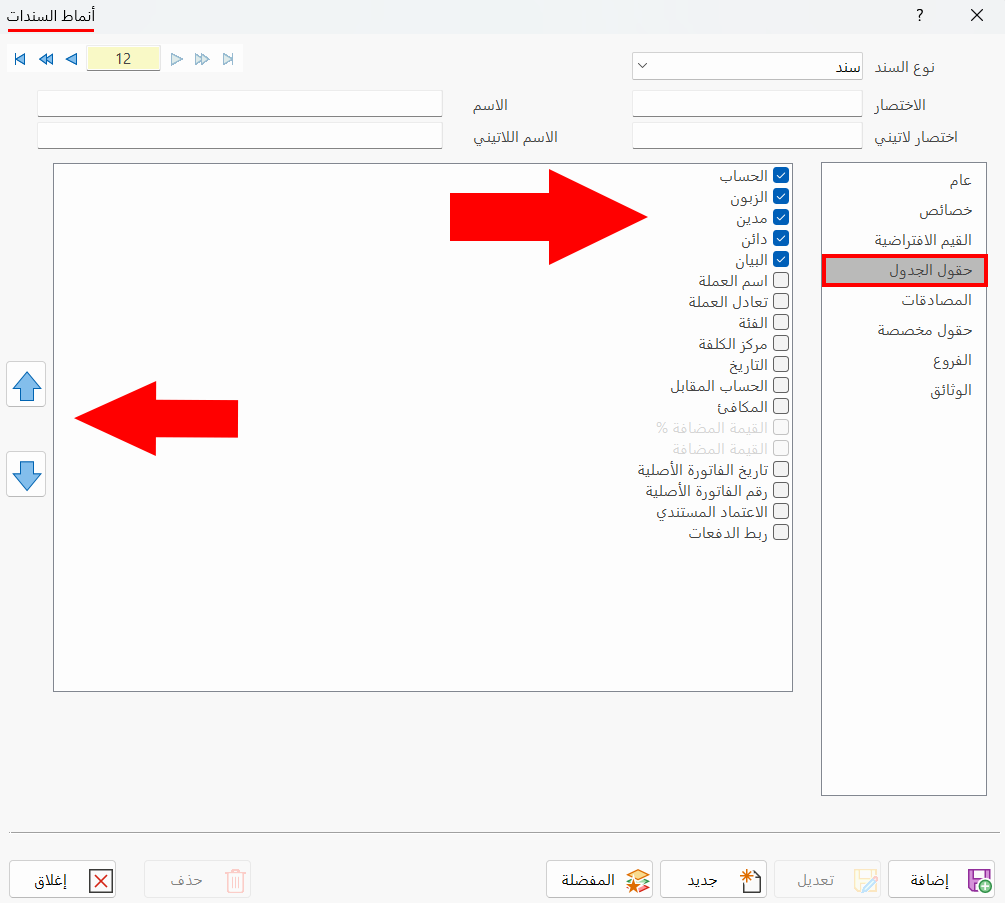Open help question mark in title bar
Viewport: 1005px width, 903px height.
pyautogui.click(x=920, y=15)
